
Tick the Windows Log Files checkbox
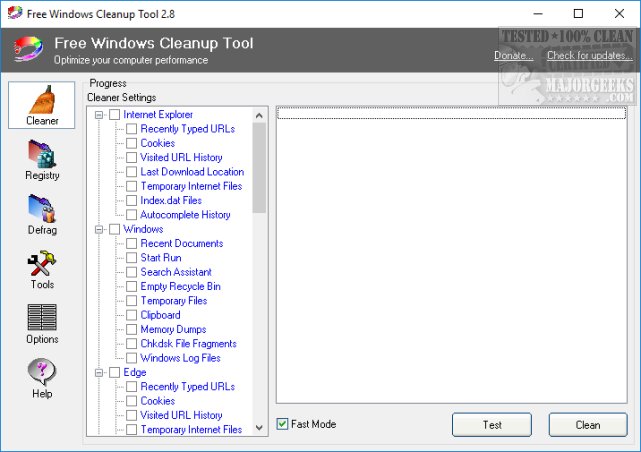(131, 358)
